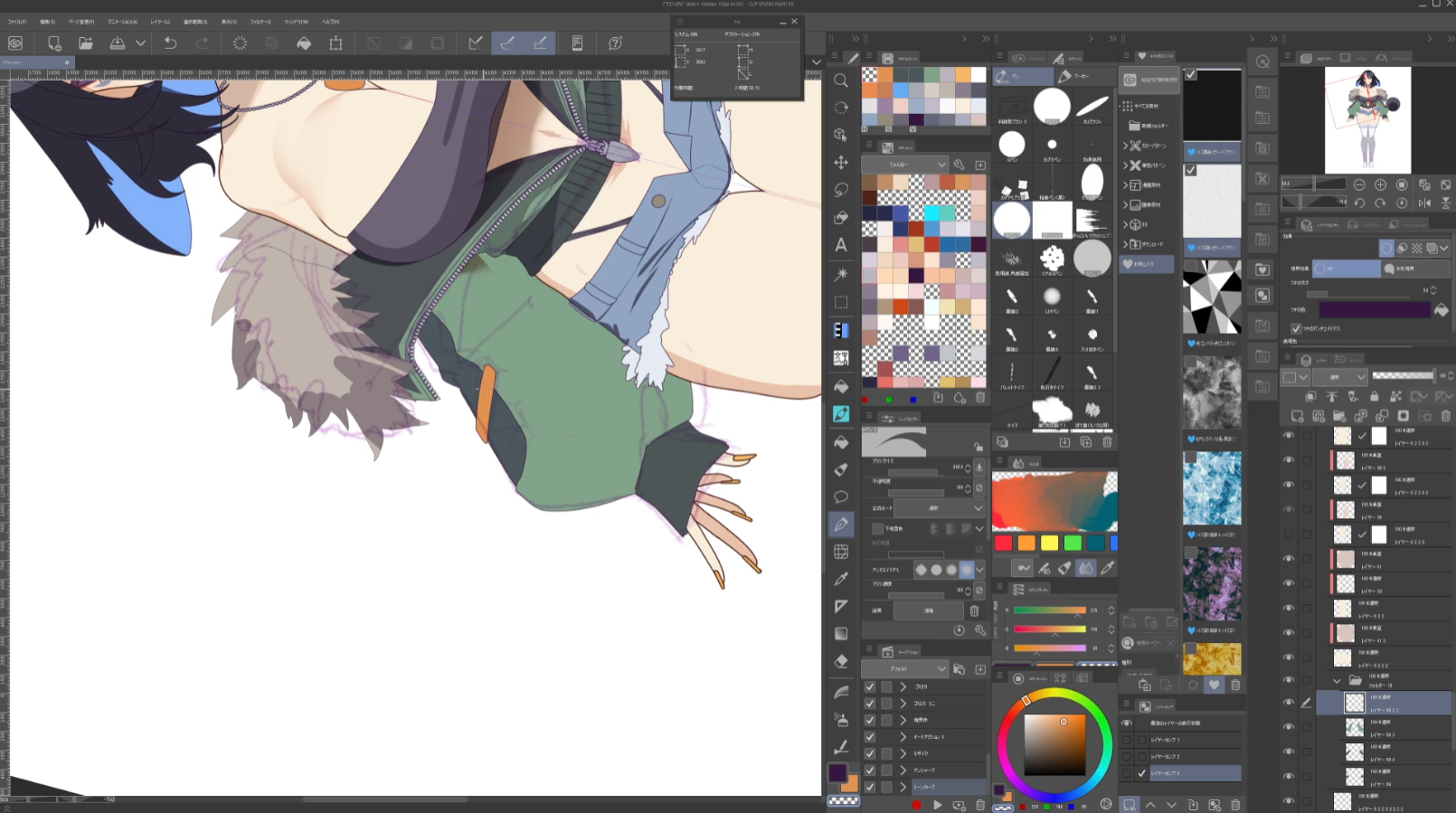Image resolution: width=1456 pixels, height=813 pixels.
Task: Adjust the R color slider bar
Action: point(1049,610)
